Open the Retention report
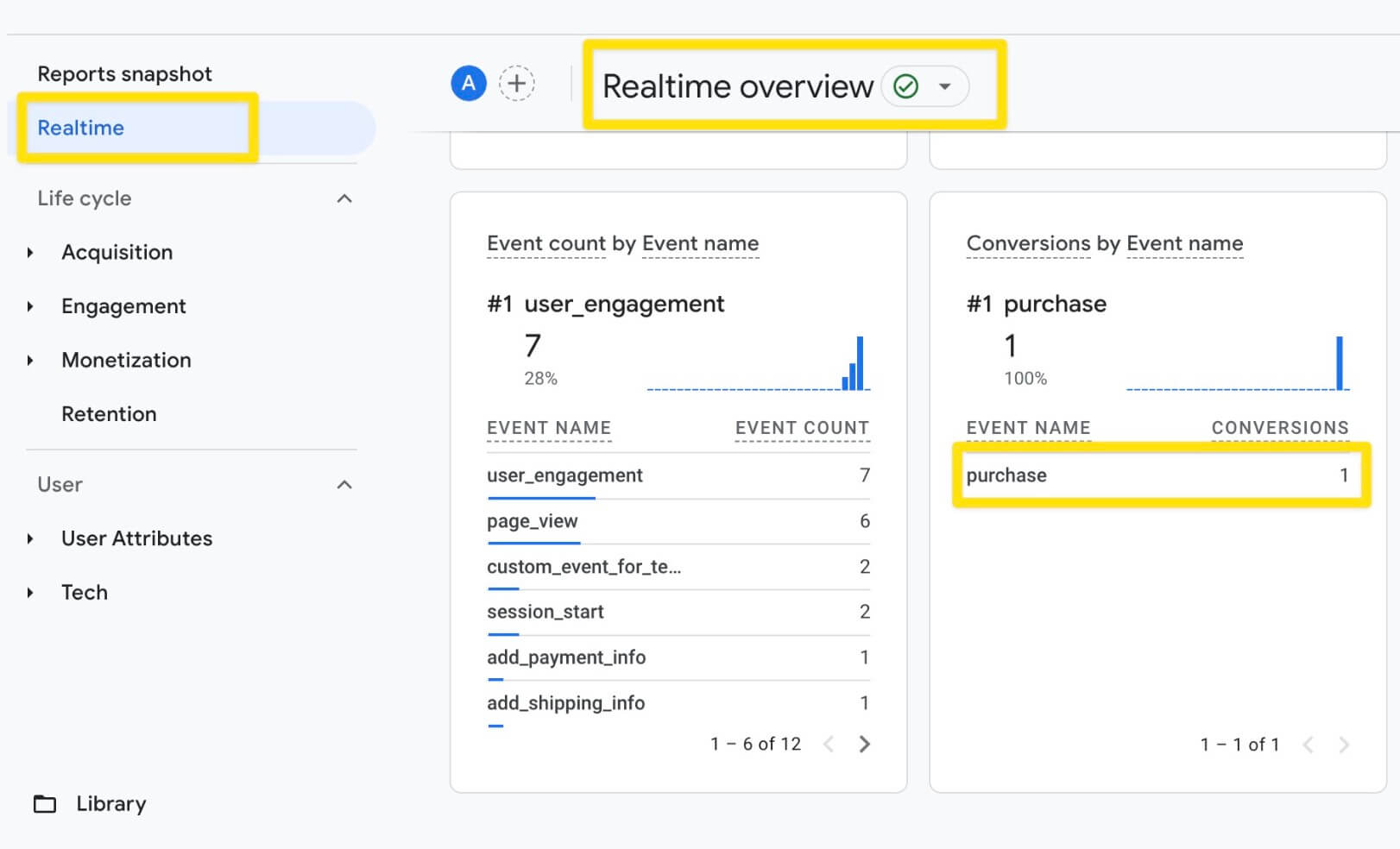The image size is (1400, 849). pyautogui.click(x=109, y=414)
